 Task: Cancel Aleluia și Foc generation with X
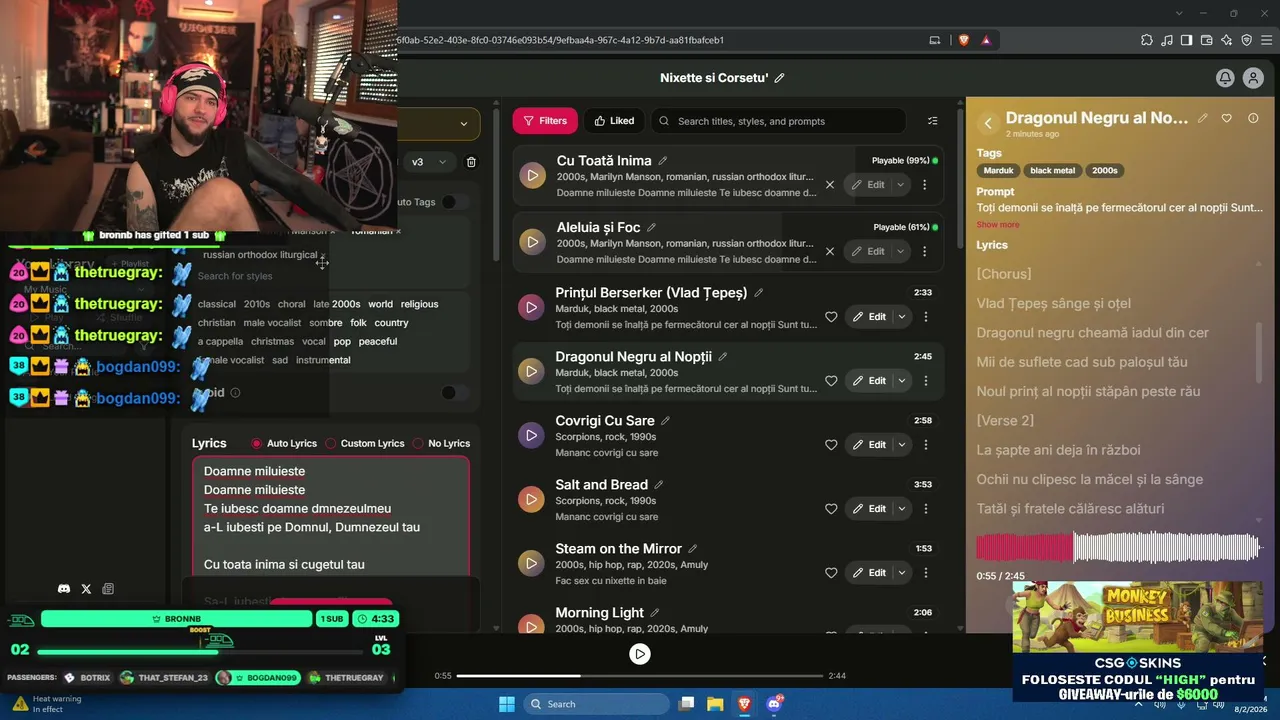pos(830,252)
